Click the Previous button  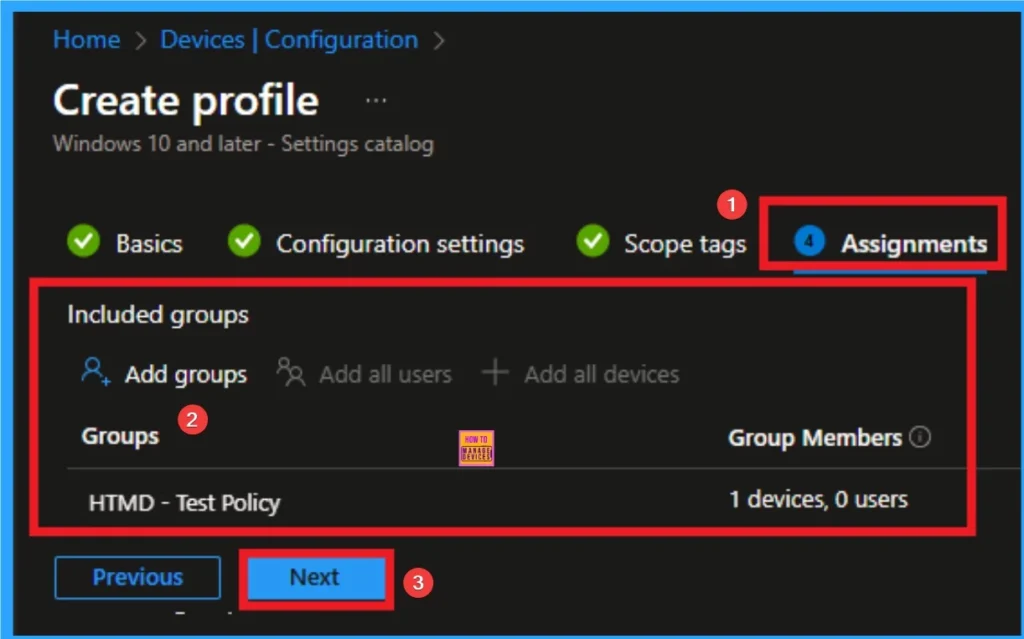137,577
